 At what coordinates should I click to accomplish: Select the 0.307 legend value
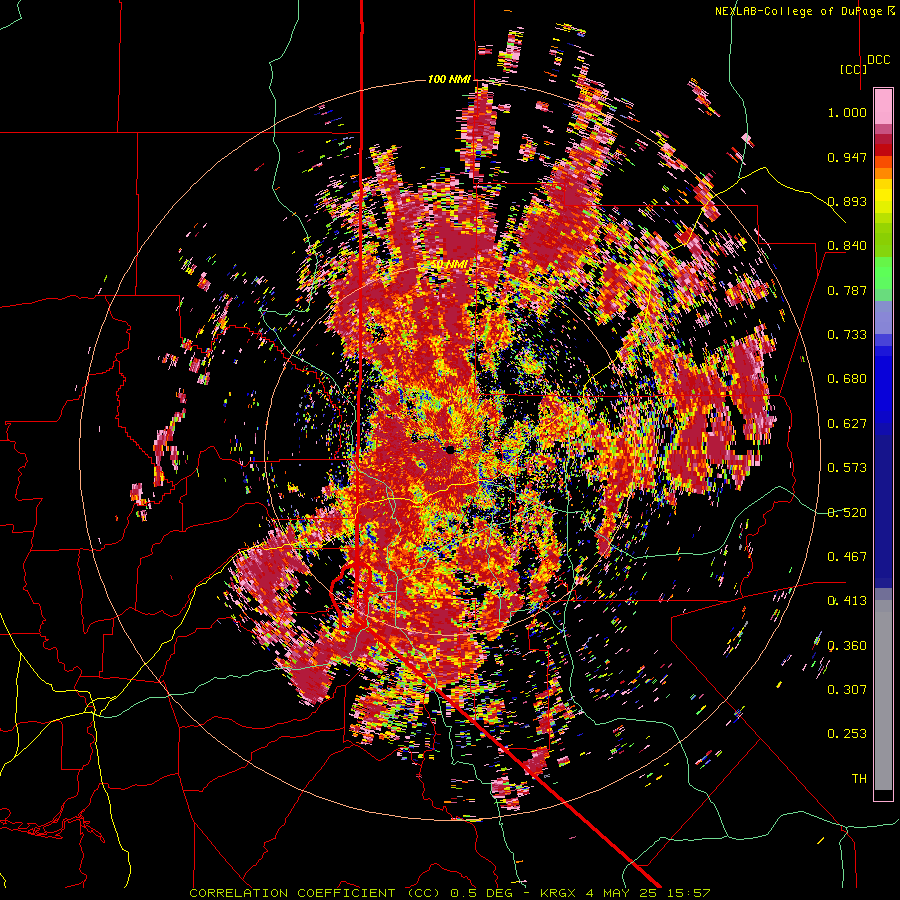[x=847, y=690]
